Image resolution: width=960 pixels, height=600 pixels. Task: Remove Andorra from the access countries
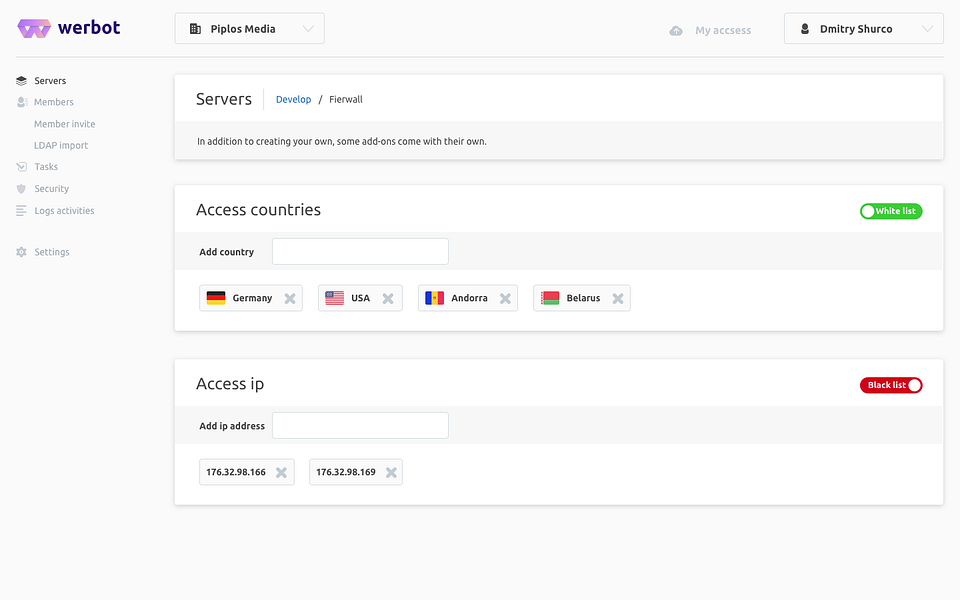505,299
